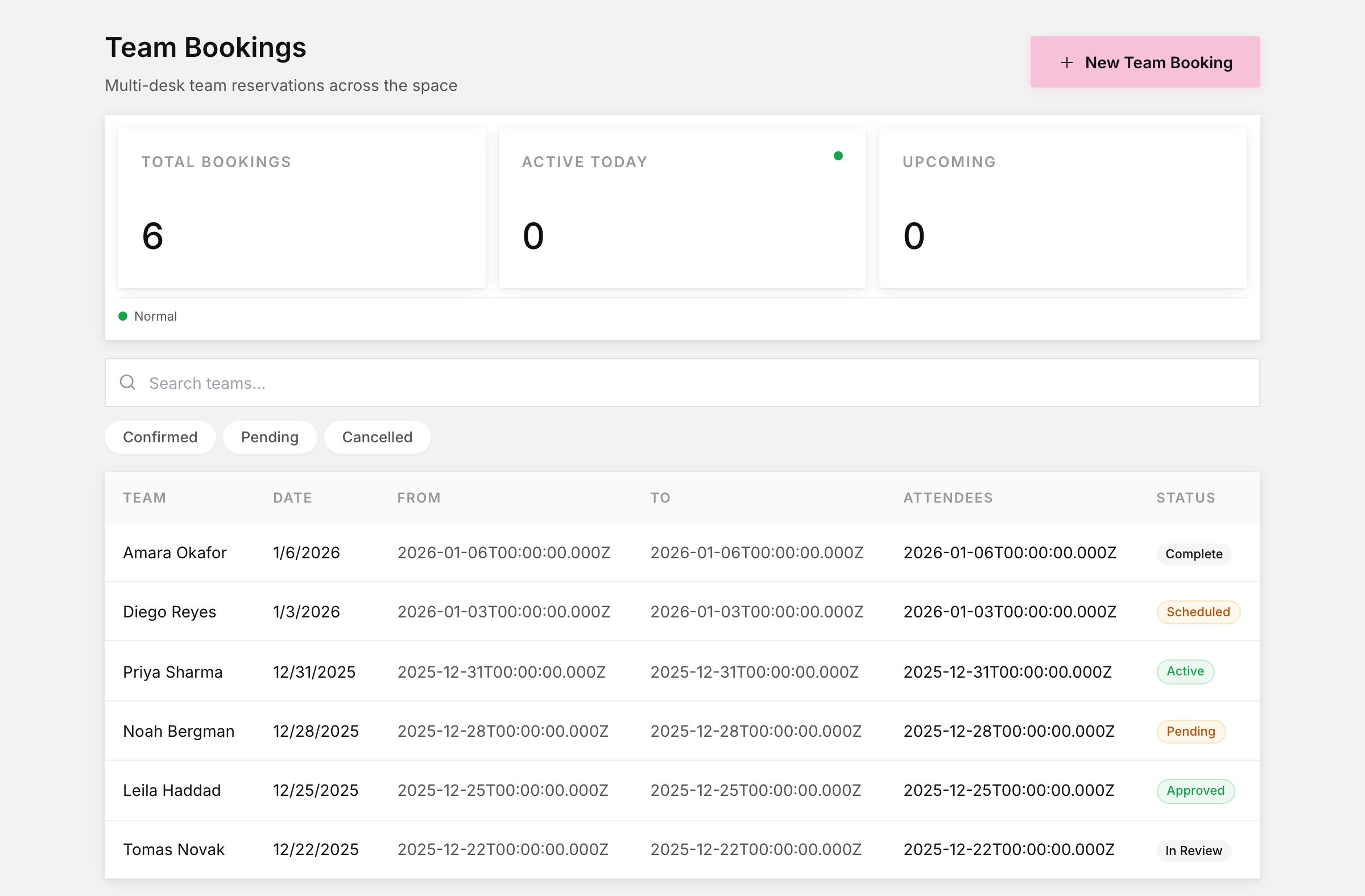Screen dimensions: 1365x896
Task: Click Amara Okafor's FROM timestamp
Action: (503, 553)
